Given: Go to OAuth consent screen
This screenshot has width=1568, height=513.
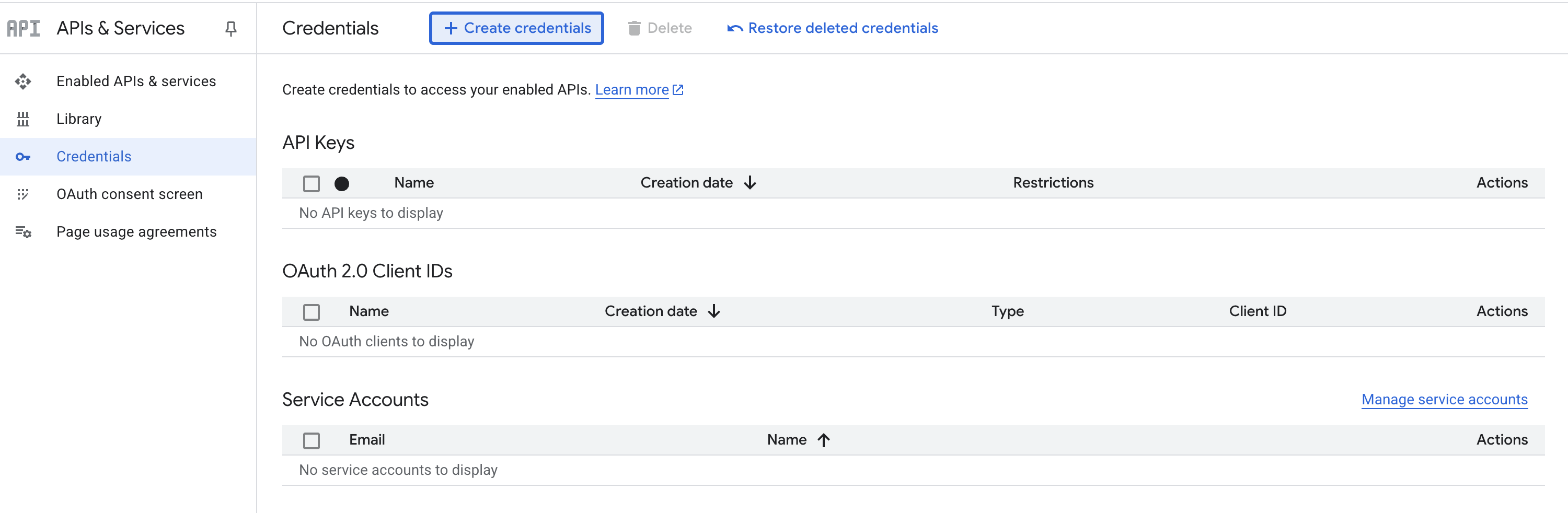Looking at the screenshot, I should click(129, 194).
